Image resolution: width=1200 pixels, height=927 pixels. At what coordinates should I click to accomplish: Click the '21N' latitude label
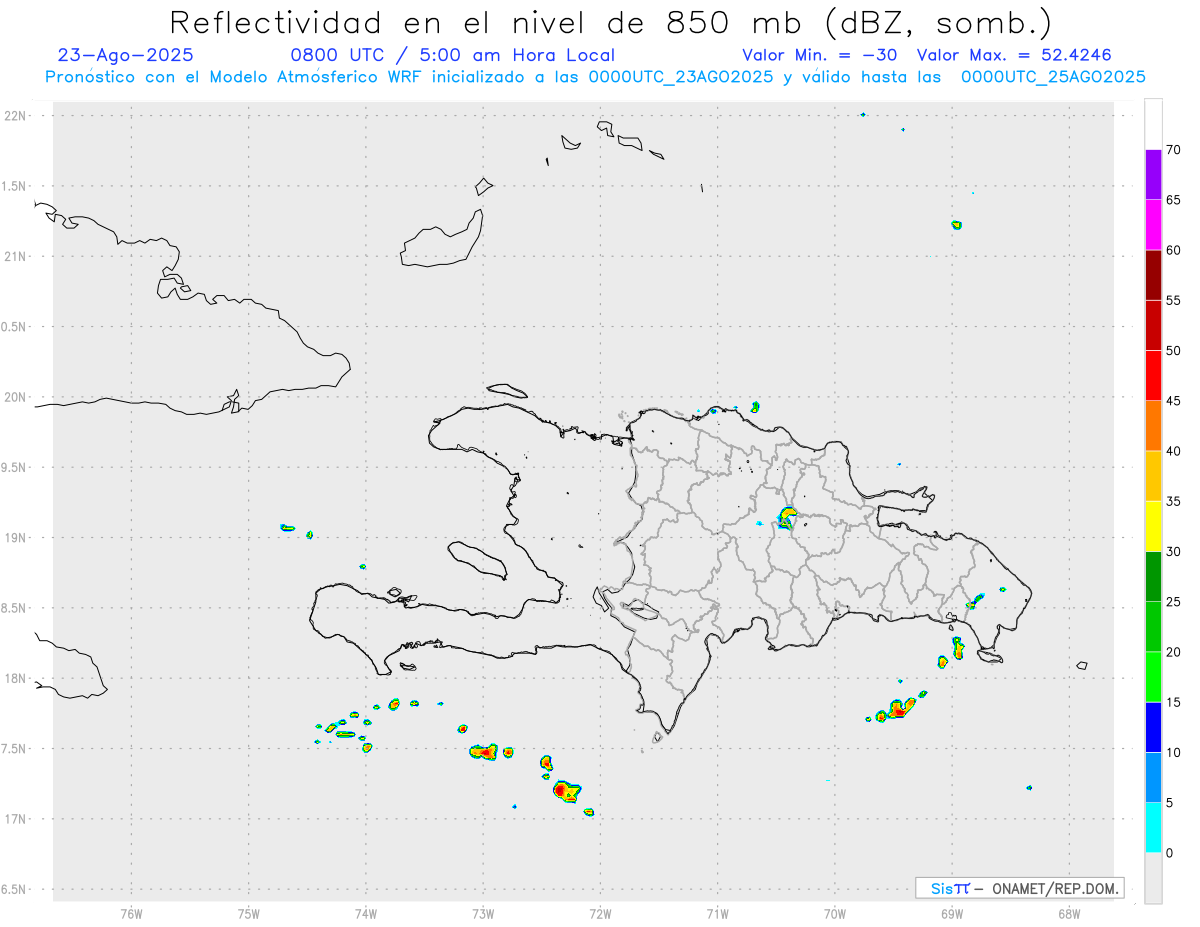coord(15,256)
